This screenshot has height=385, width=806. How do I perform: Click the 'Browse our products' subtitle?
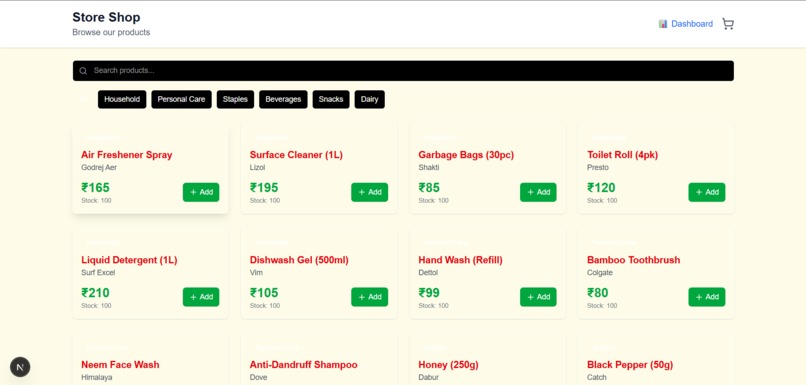[x=111, y=32]
